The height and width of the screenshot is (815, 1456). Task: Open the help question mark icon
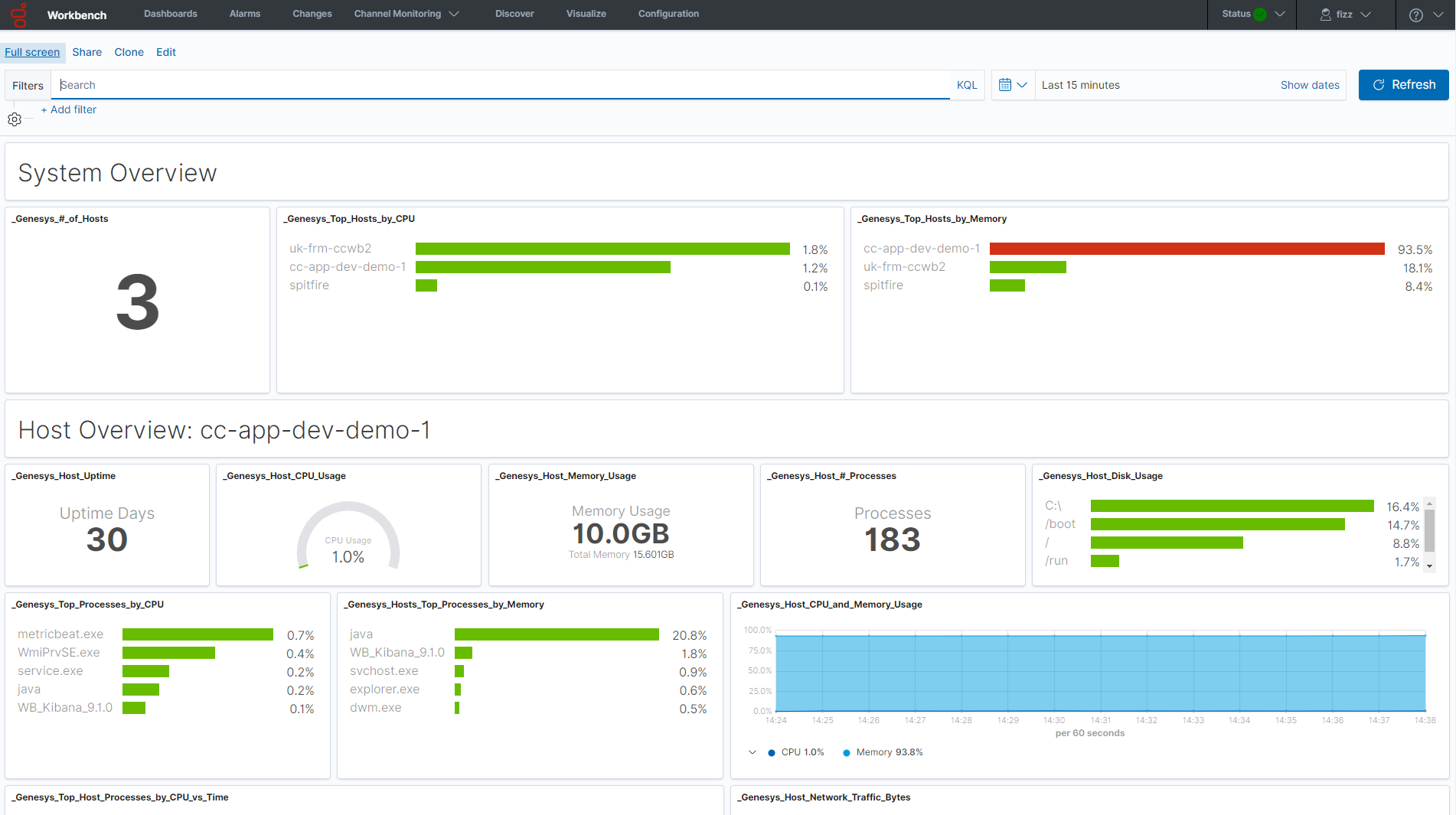pyautogui.click(x=1415, y=15)
